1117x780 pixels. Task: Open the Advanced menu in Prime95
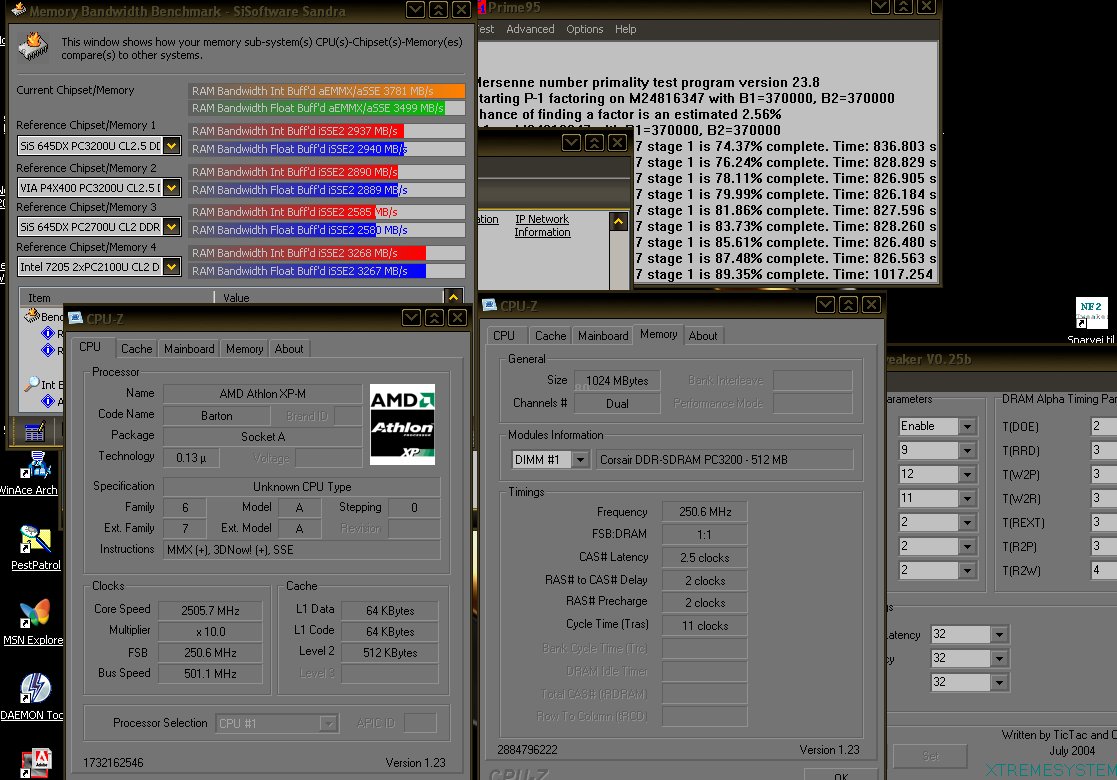point(530,29)
